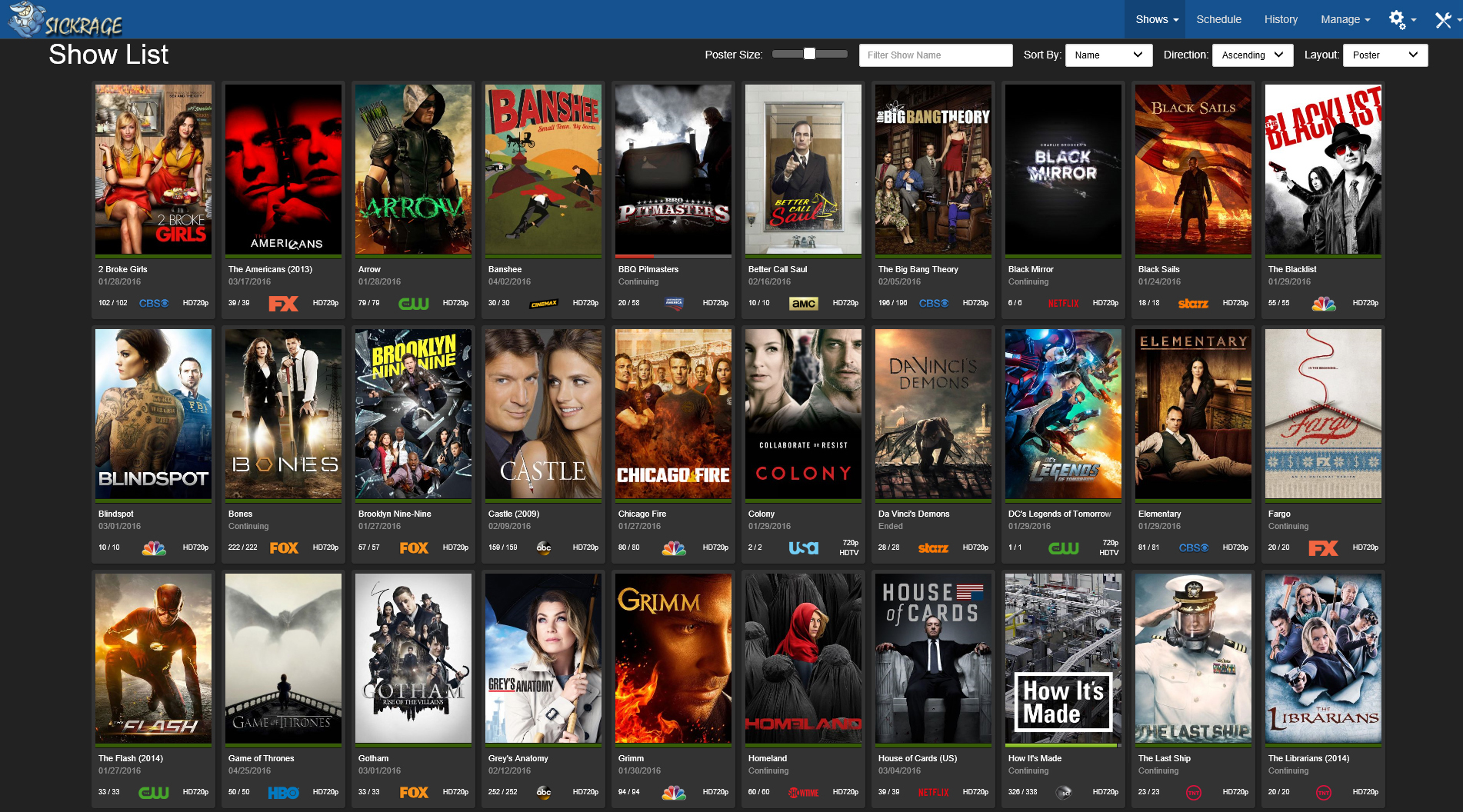Click HBO logo for Game of Thrones
This screenshot has height=812, width=1463.
pos(284,792)
